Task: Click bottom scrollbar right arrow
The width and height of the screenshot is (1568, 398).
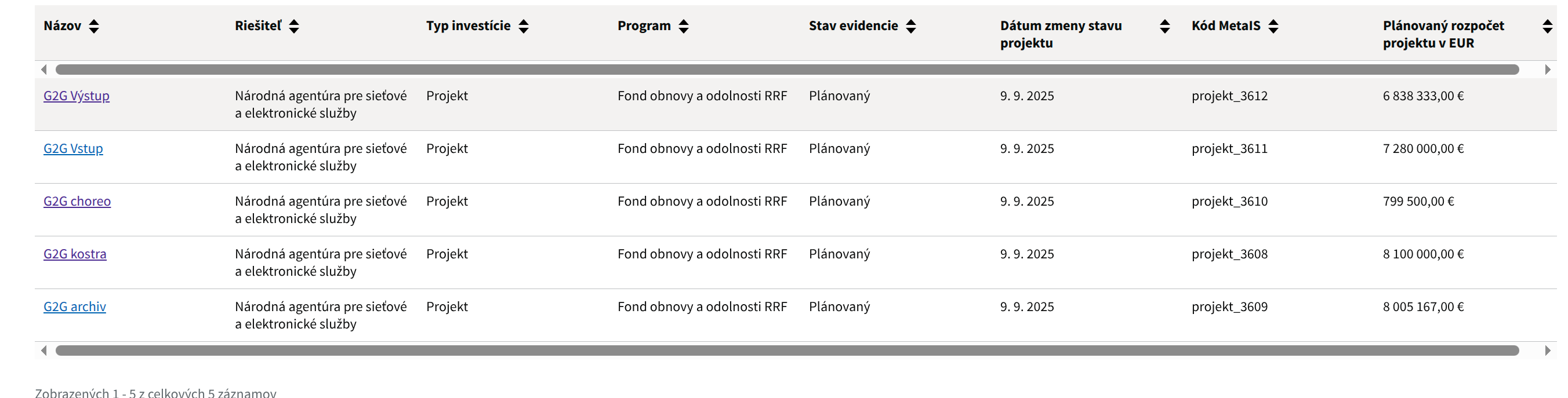Action: tap(1547, 350)
